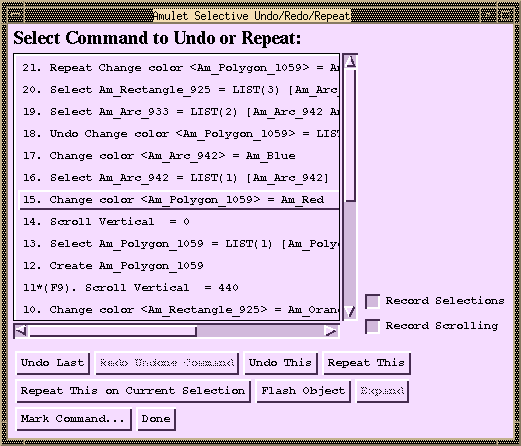Click the horizontal scrollbar right arrow
The width and height of the screenshot is (521, 446).
330,331
